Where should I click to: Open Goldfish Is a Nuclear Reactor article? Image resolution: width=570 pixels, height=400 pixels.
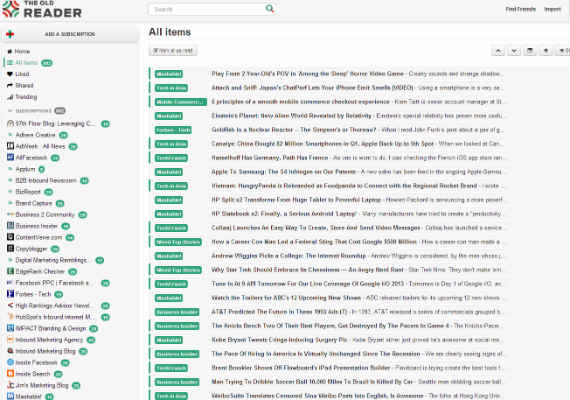294,130
